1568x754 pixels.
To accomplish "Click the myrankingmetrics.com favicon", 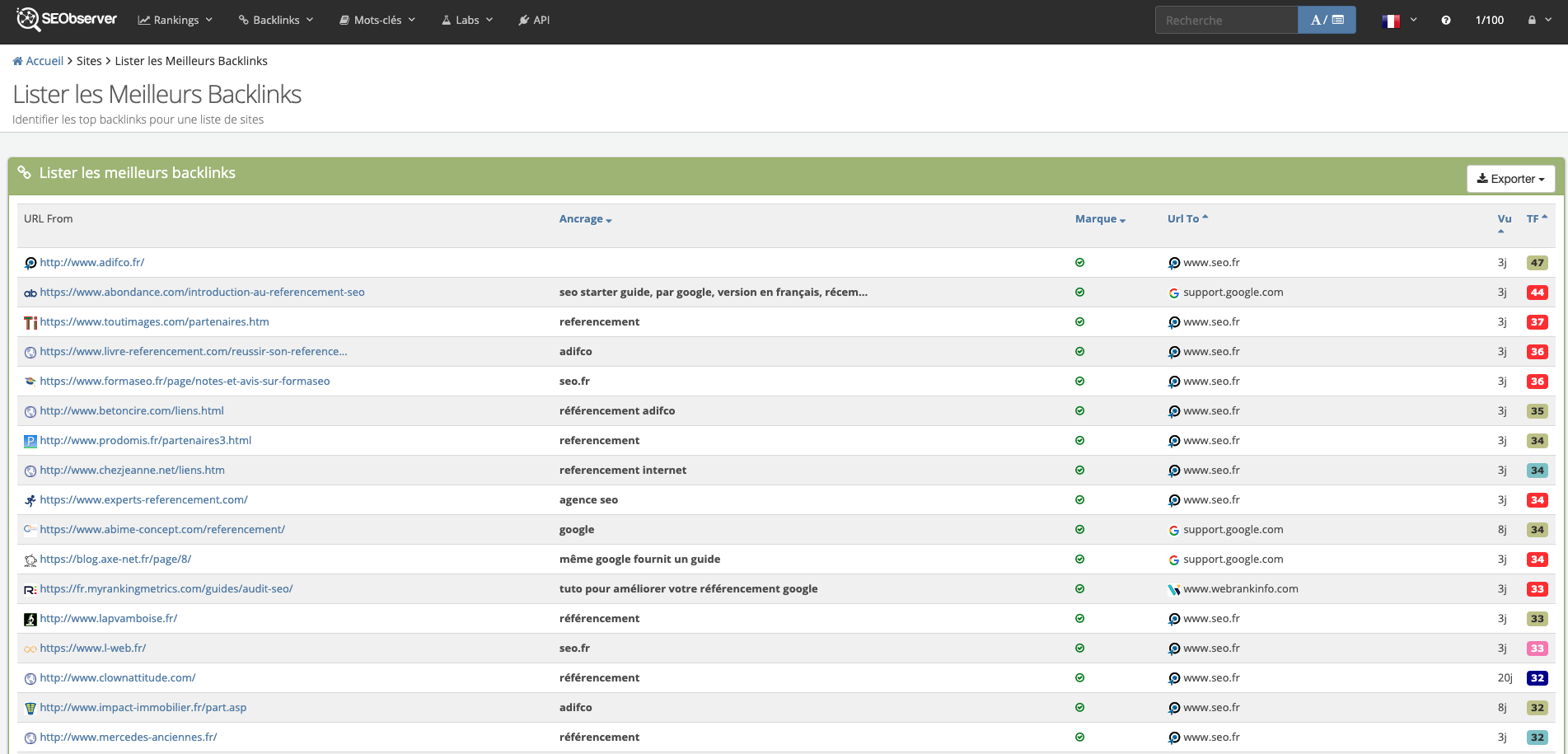I will (30, 589).
